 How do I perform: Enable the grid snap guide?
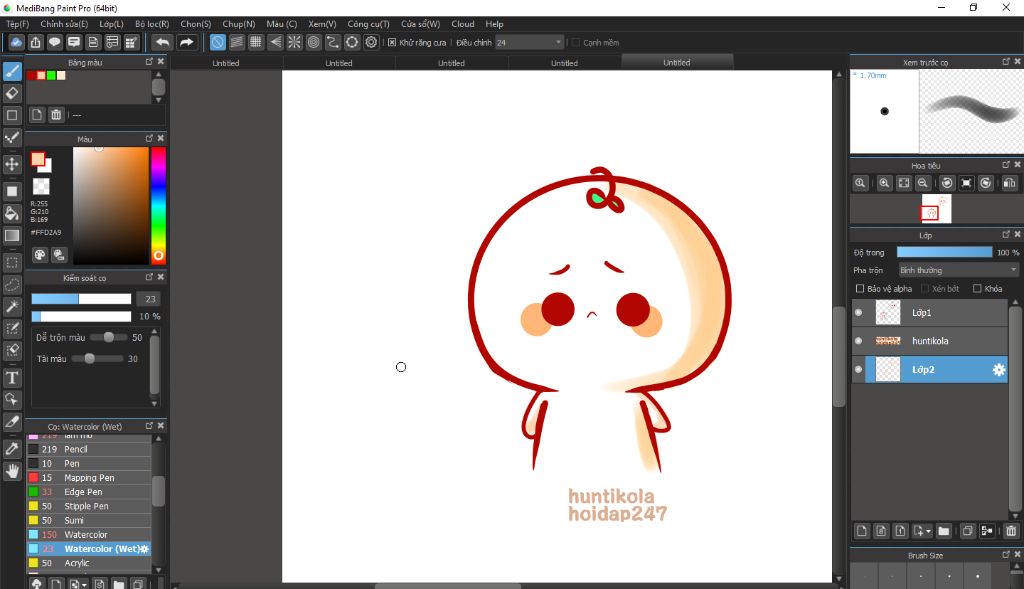[256, 42]
